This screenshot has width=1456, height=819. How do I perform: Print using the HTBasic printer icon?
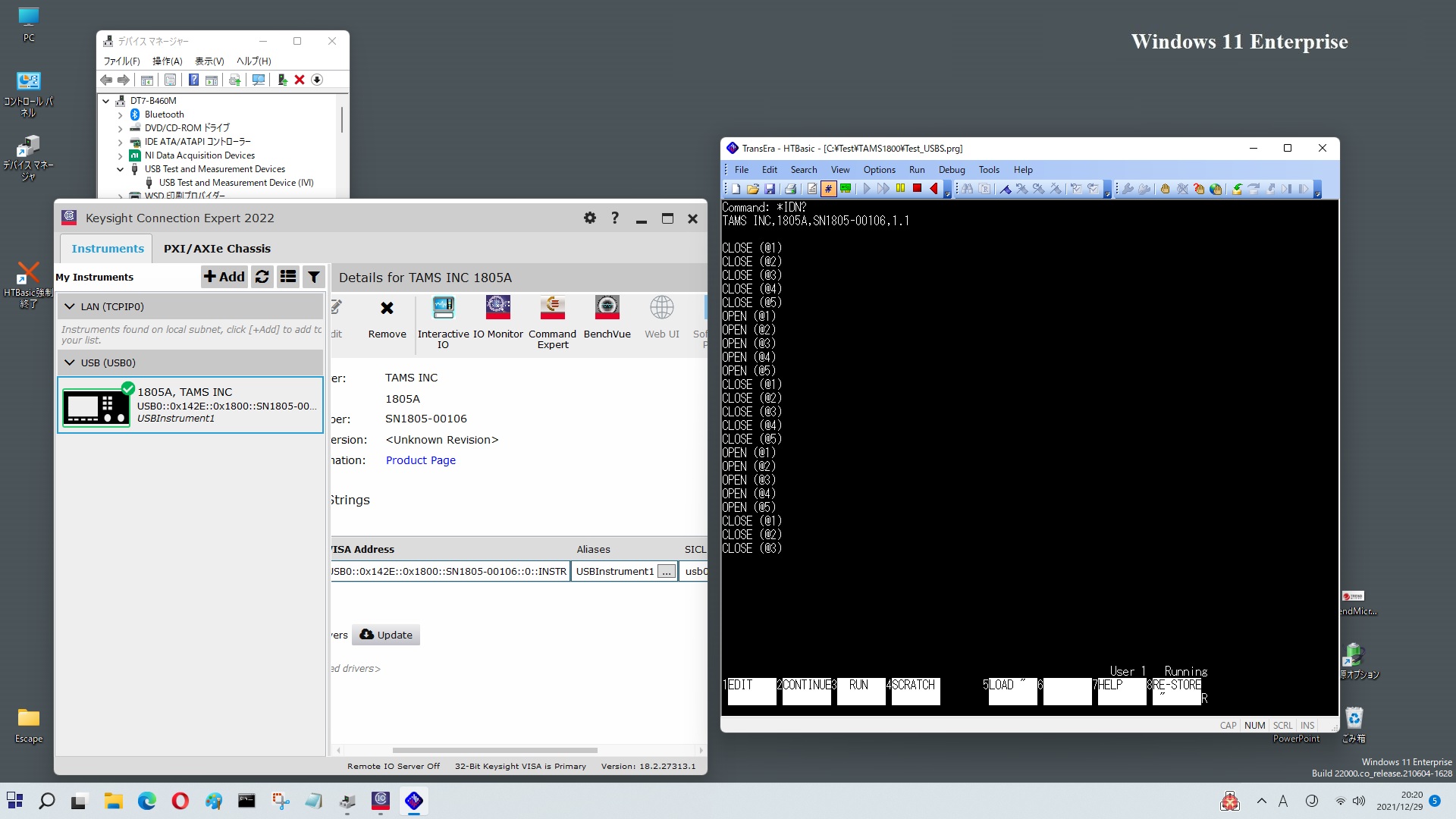click(790, 189)
